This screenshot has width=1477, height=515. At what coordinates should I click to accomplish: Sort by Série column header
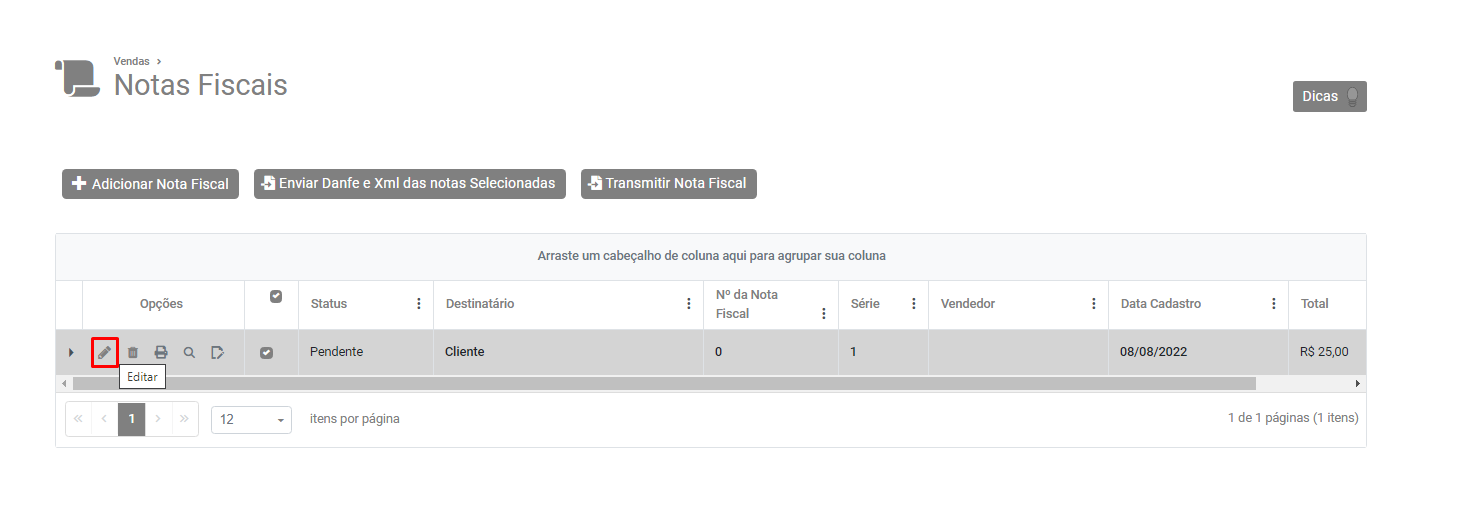click(865, 303)
